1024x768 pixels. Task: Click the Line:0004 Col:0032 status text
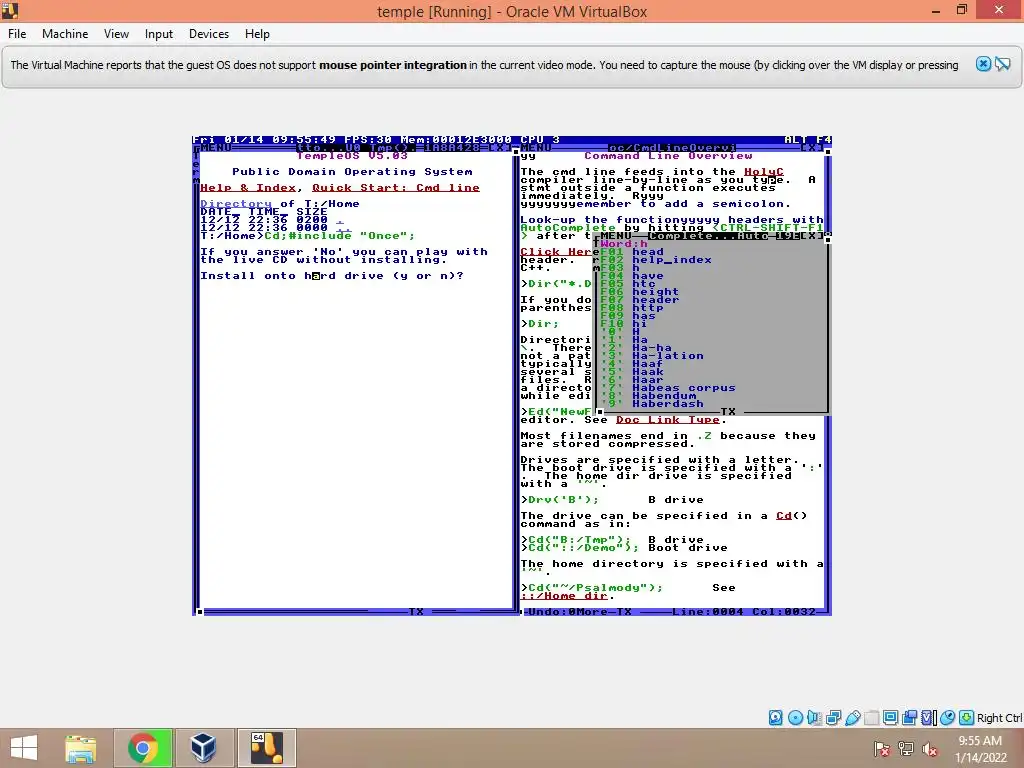(744, 612)
